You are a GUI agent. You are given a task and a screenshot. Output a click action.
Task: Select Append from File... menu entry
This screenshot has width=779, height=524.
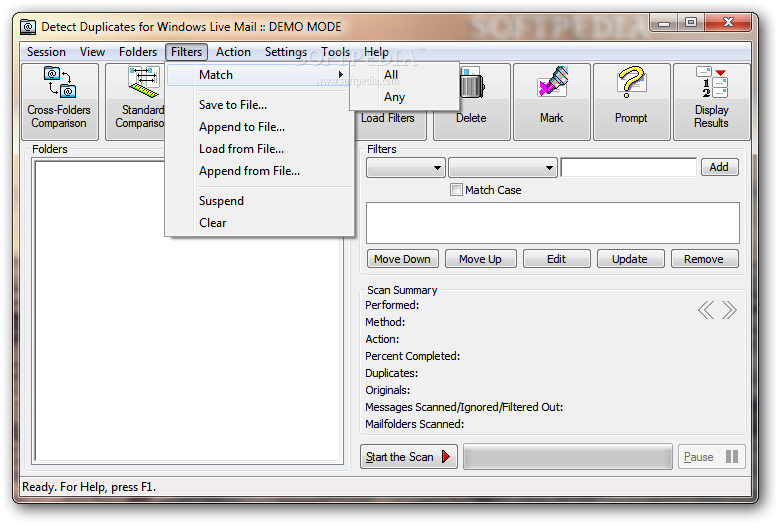click(x=260, y=171)
